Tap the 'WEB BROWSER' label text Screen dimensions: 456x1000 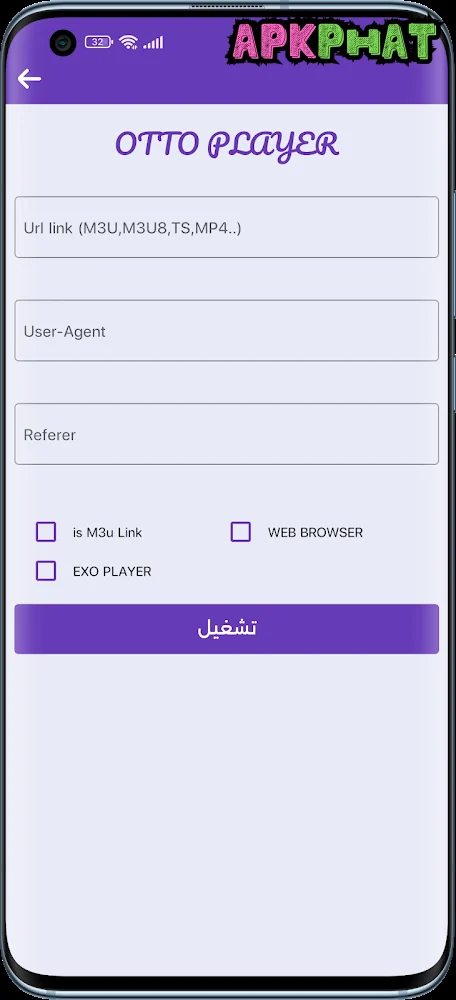click(x=316, y=533)
